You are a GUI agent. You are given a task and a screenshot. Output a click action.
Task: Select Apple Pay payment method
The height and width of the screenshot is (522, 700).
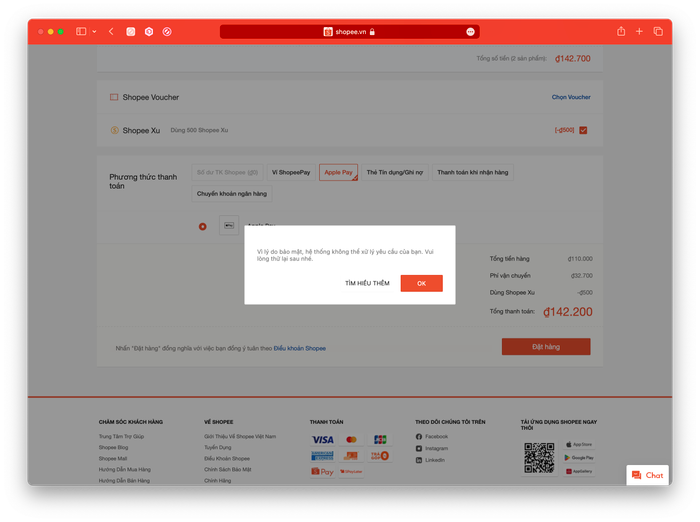338,172
